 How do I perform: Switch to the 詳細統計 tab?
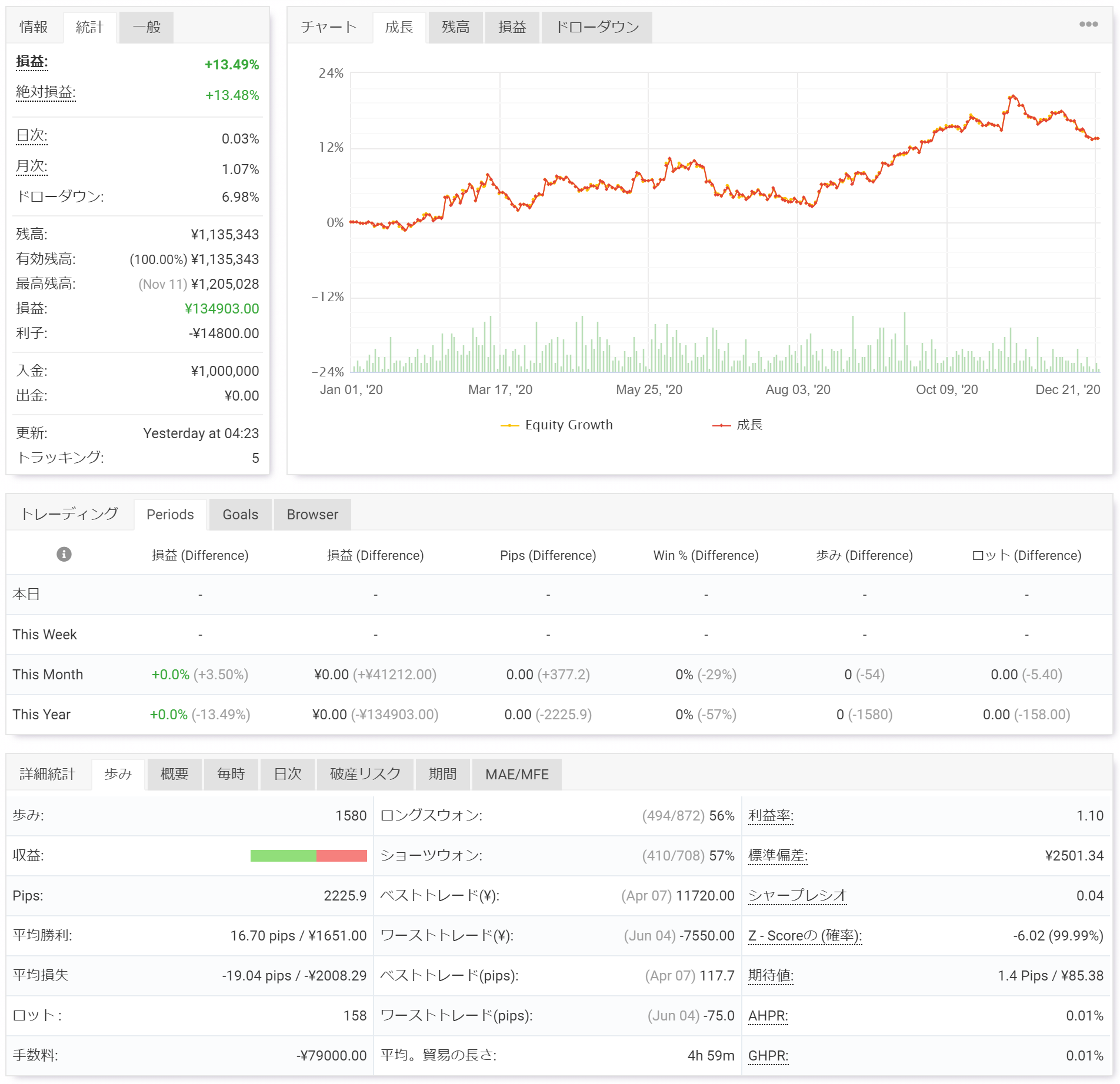[48, 774]
